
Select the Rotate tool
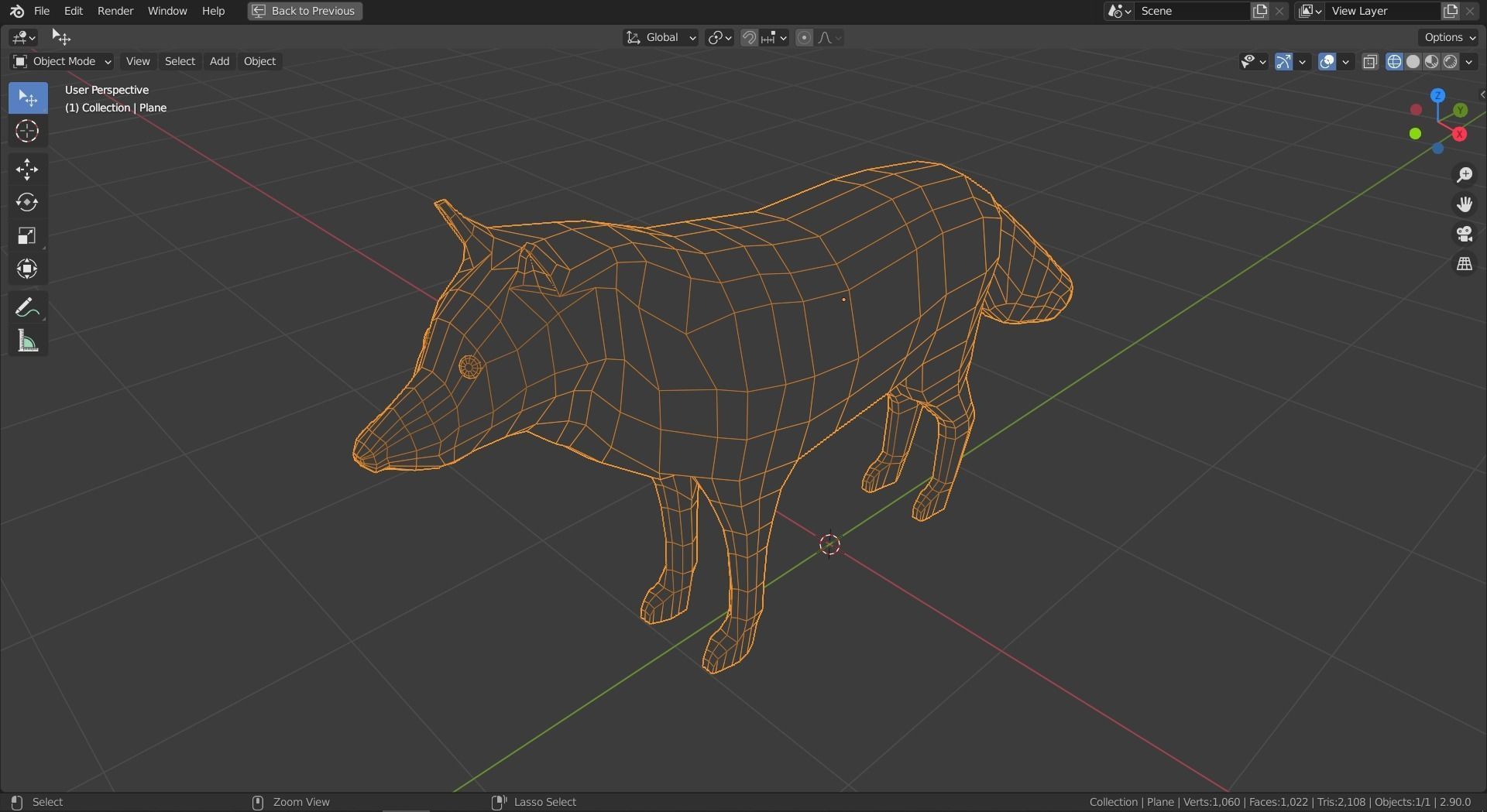click(x=28, y=203)
